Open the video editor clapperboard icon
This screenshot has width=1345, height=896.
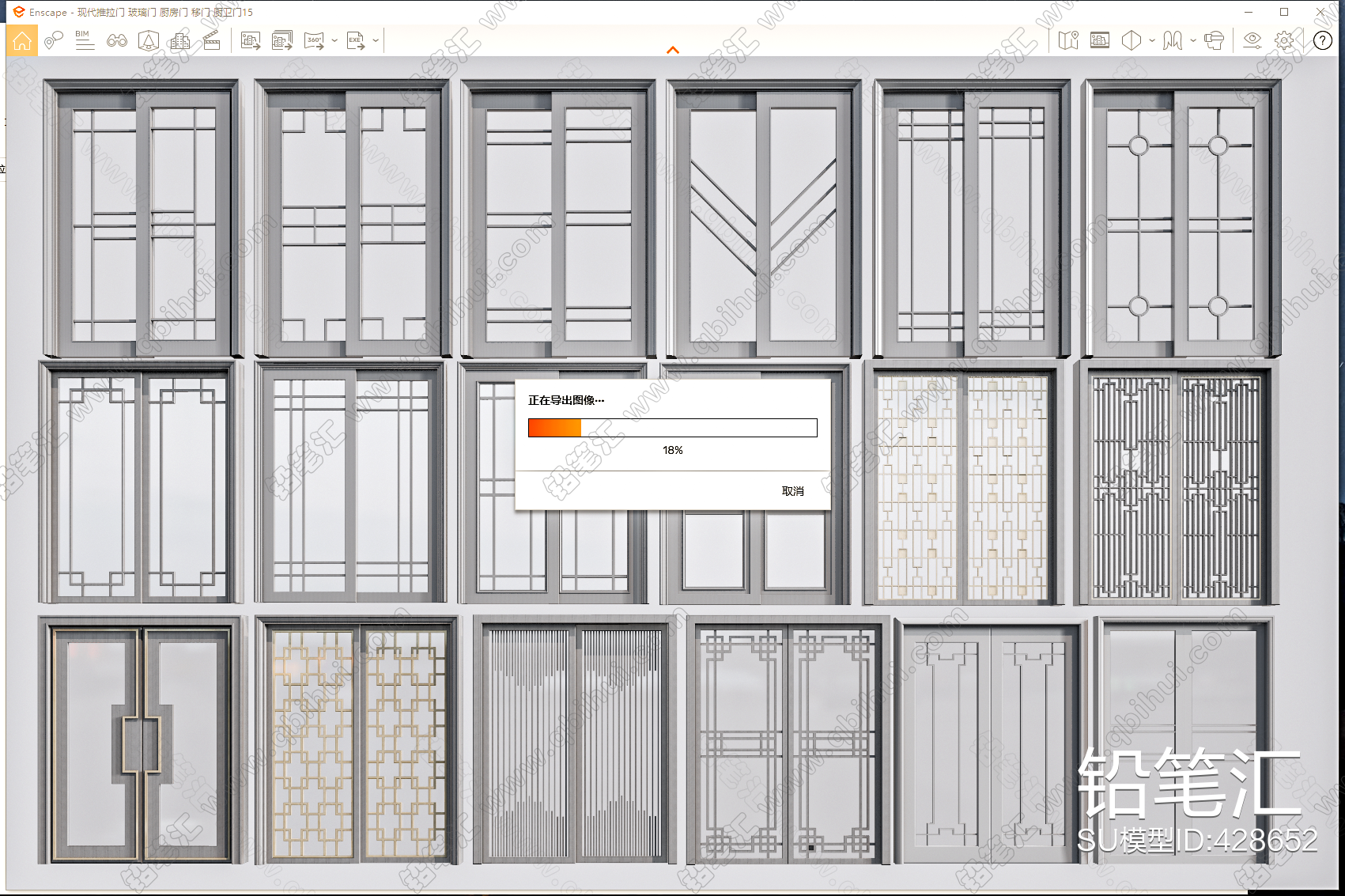211,40
